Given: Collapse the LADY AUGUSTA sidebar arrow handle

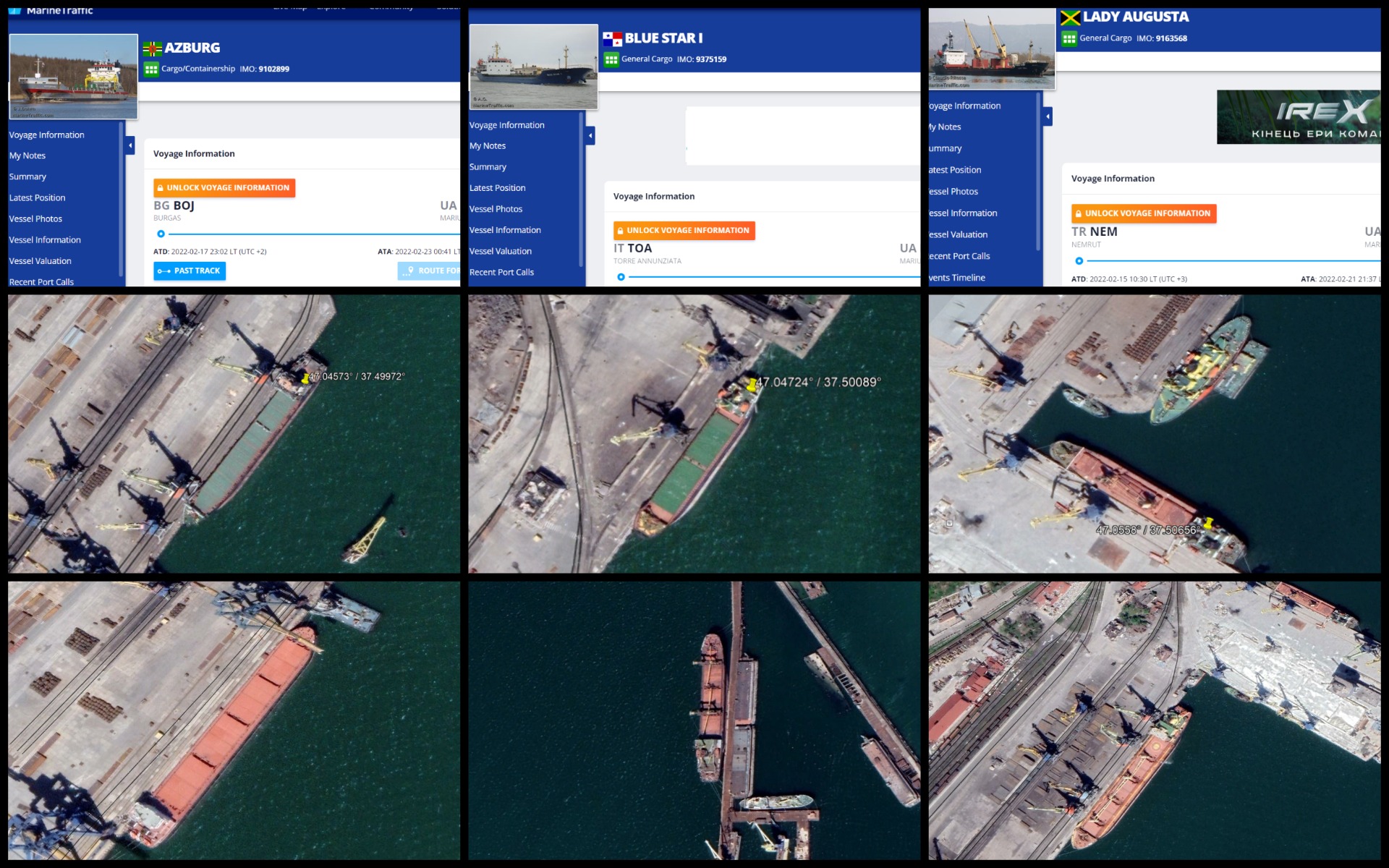Looking at the screenshot, I should pos(1048,116).
